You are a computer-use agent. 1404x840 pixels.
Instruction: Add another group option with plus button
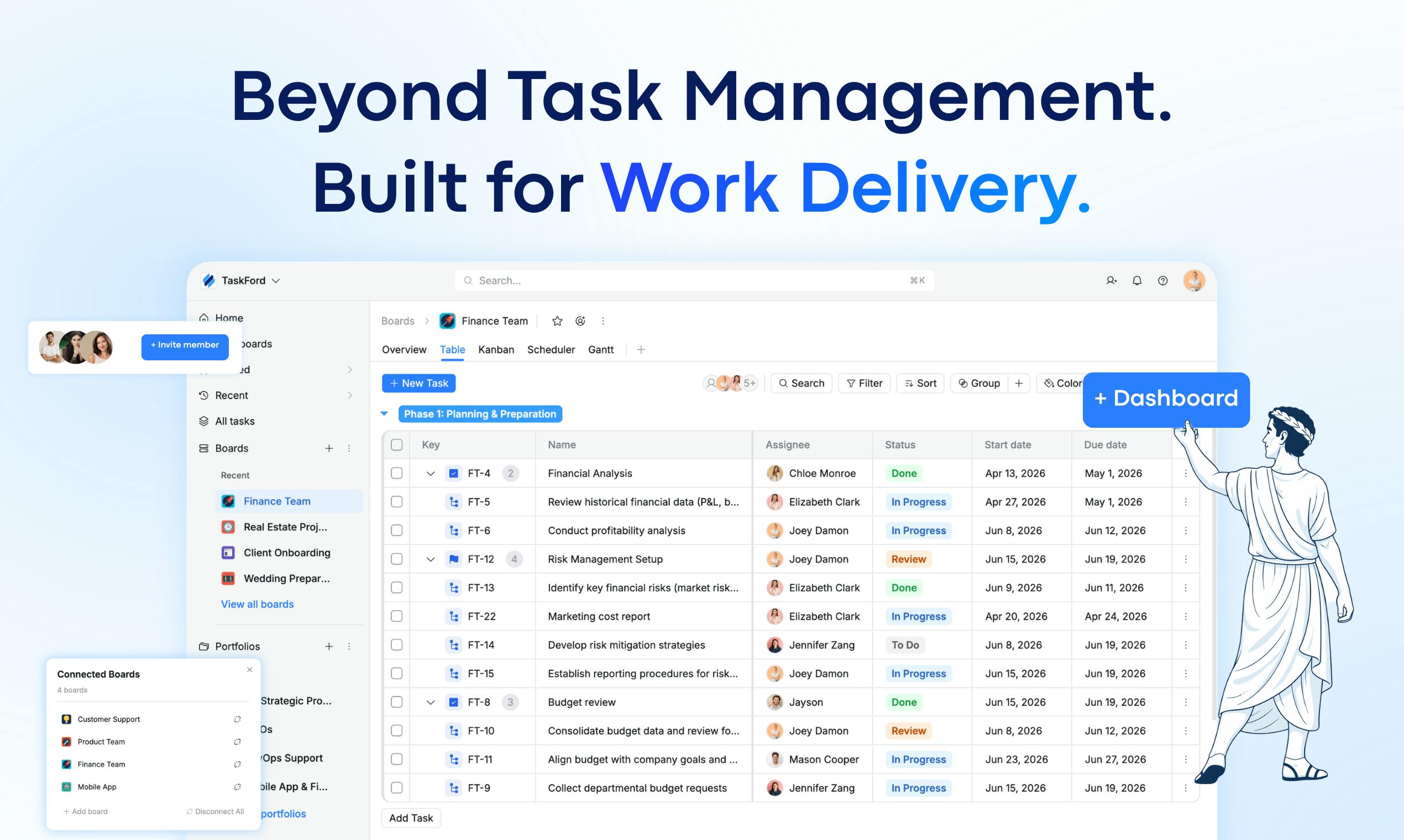(x=1019, y=383)
